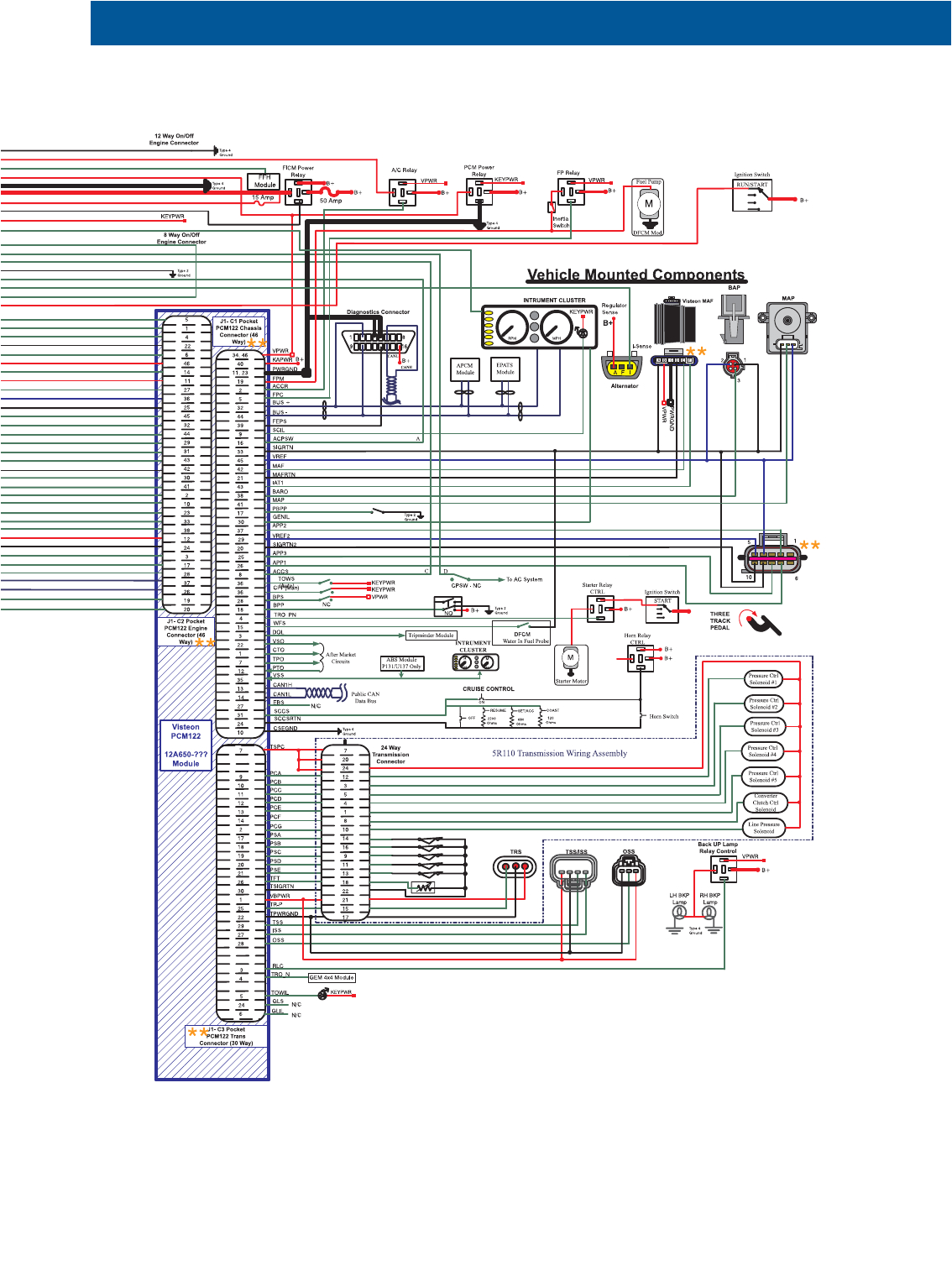Click the Starter Motor icon
Screen dimensions: 952x1271
coord(571,658)
